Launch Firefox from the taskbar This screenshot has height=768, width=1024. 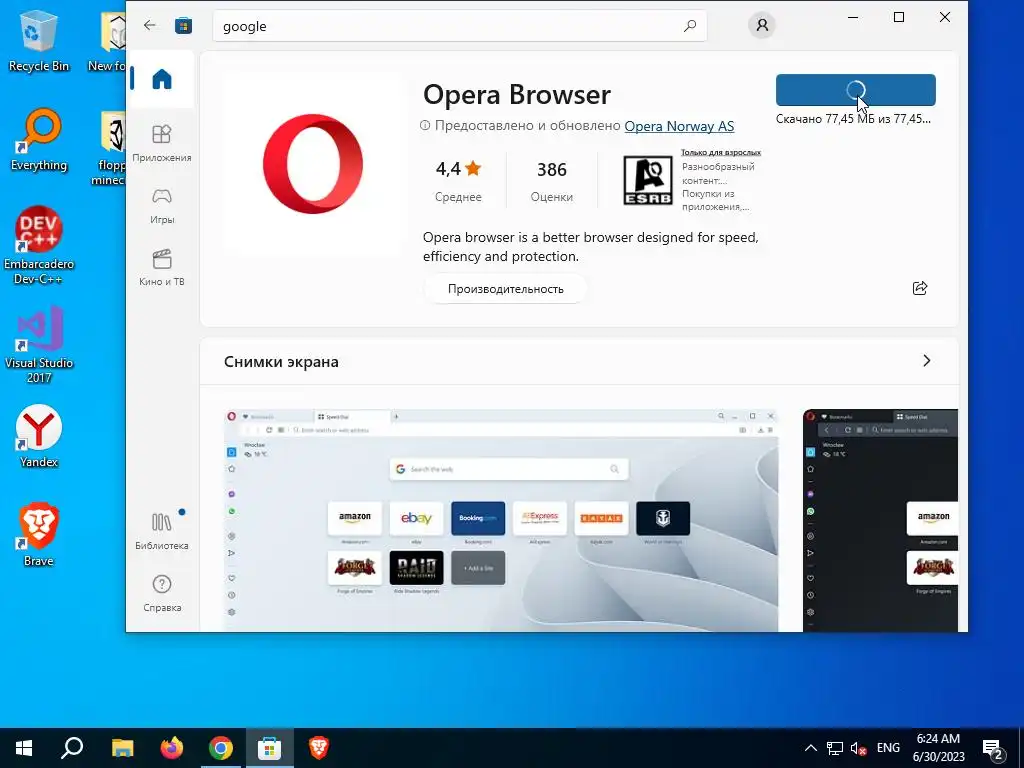click(172, 748)
